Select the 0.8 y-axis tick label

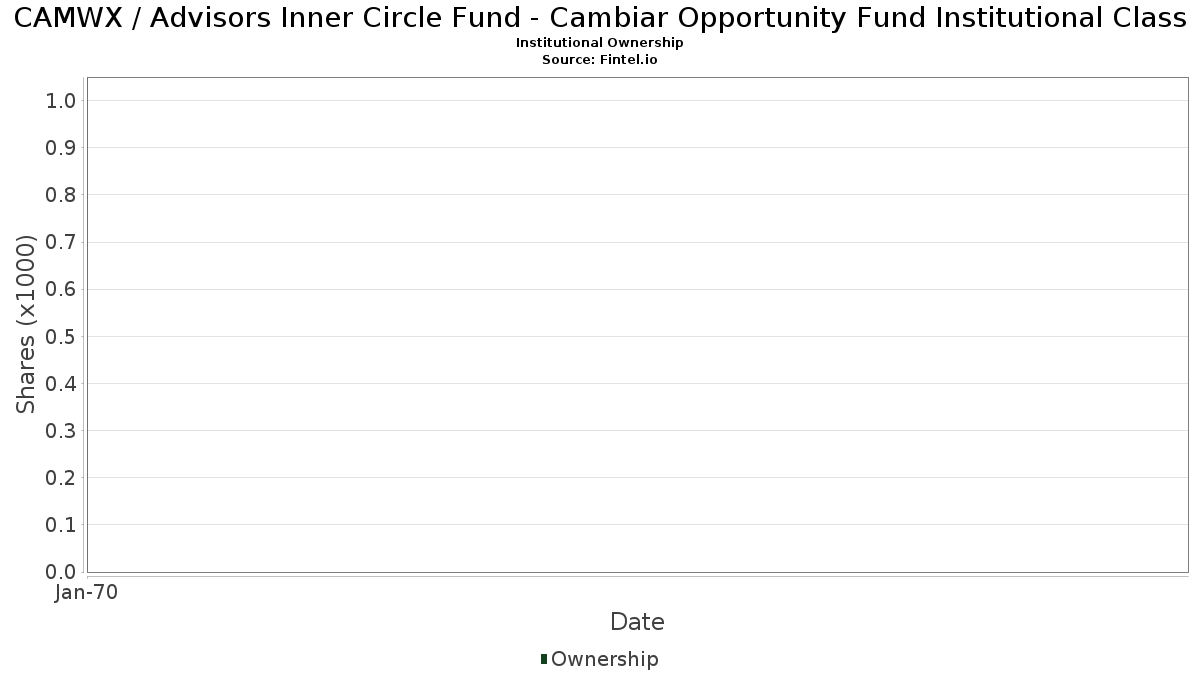[61, 195]
